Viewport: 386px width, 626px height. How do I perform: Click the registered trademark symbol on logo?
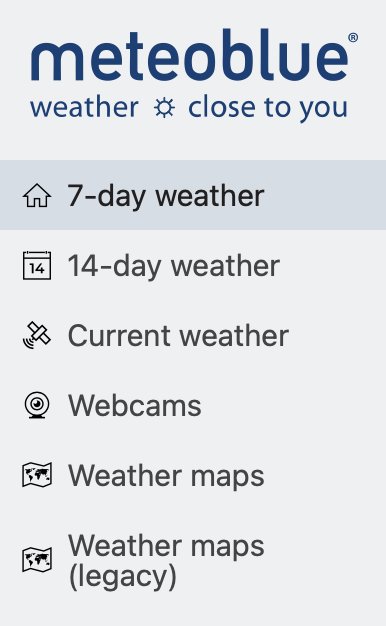353,38
